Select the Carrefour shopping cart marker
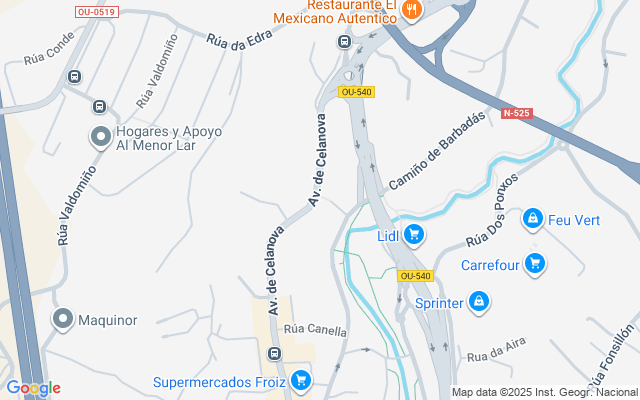640x400 pixels. (x=535, y=264)
